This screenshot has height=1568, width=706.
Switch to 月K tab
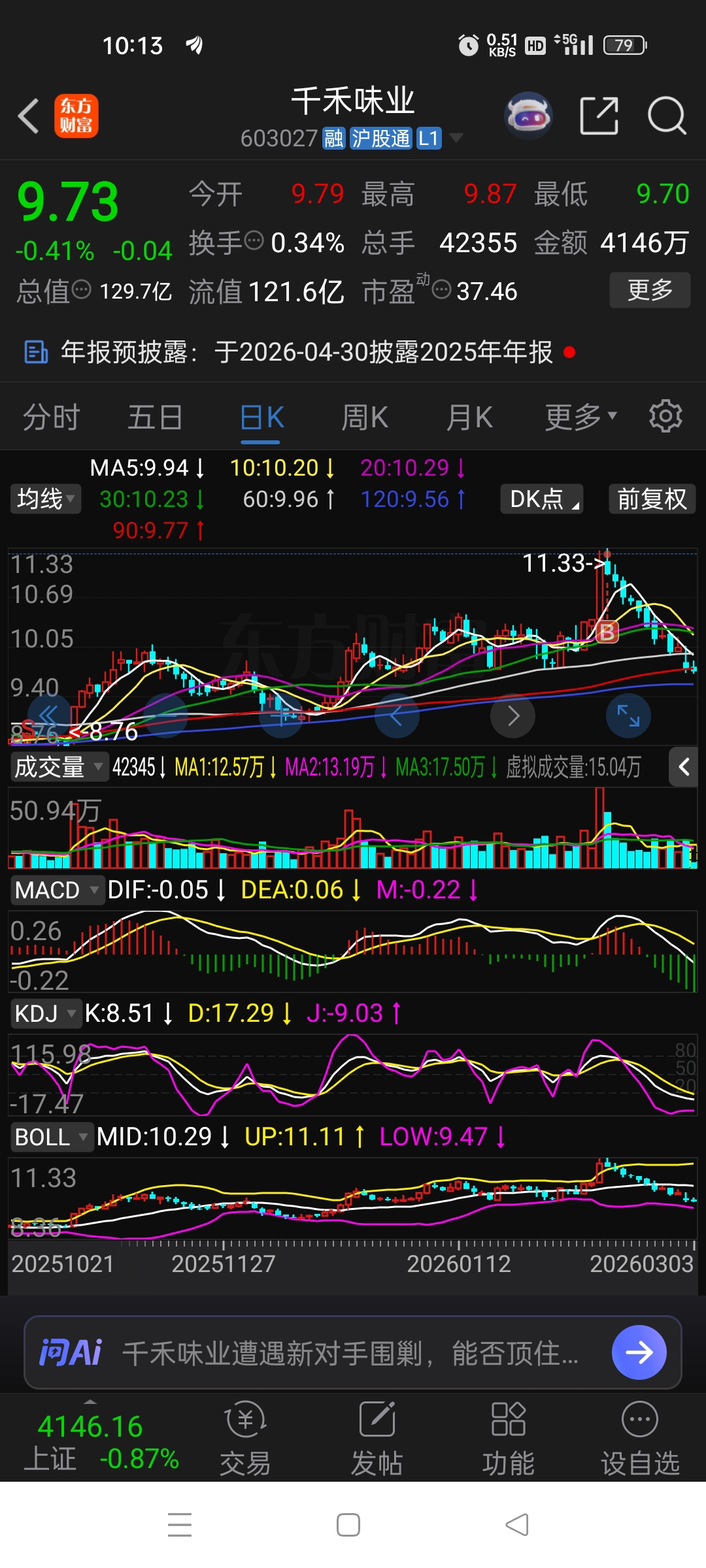[469, 416]
